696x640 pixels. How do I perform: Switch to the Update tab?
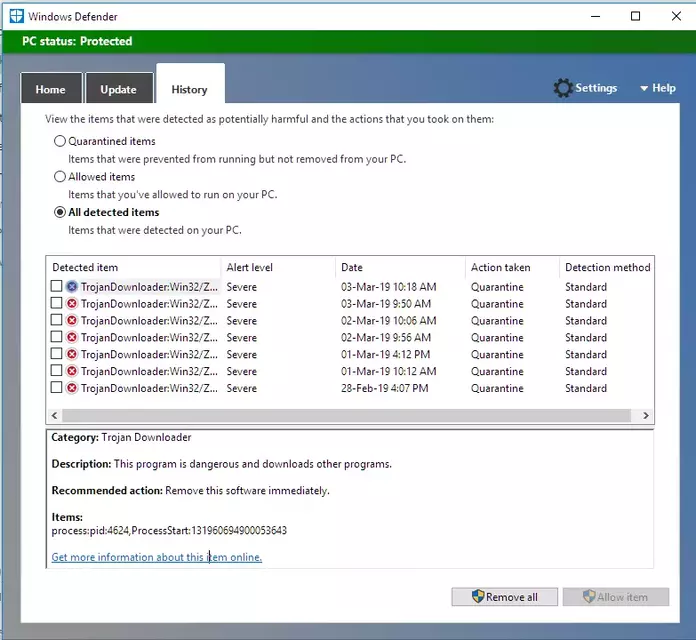click(x=119, y=89)
